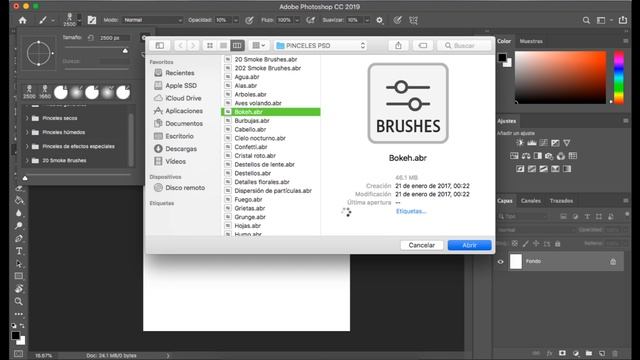Toggle pressure for size icon
Image resolution: width=640 pixels, height=360 pixels.
(x=398, y=20)
